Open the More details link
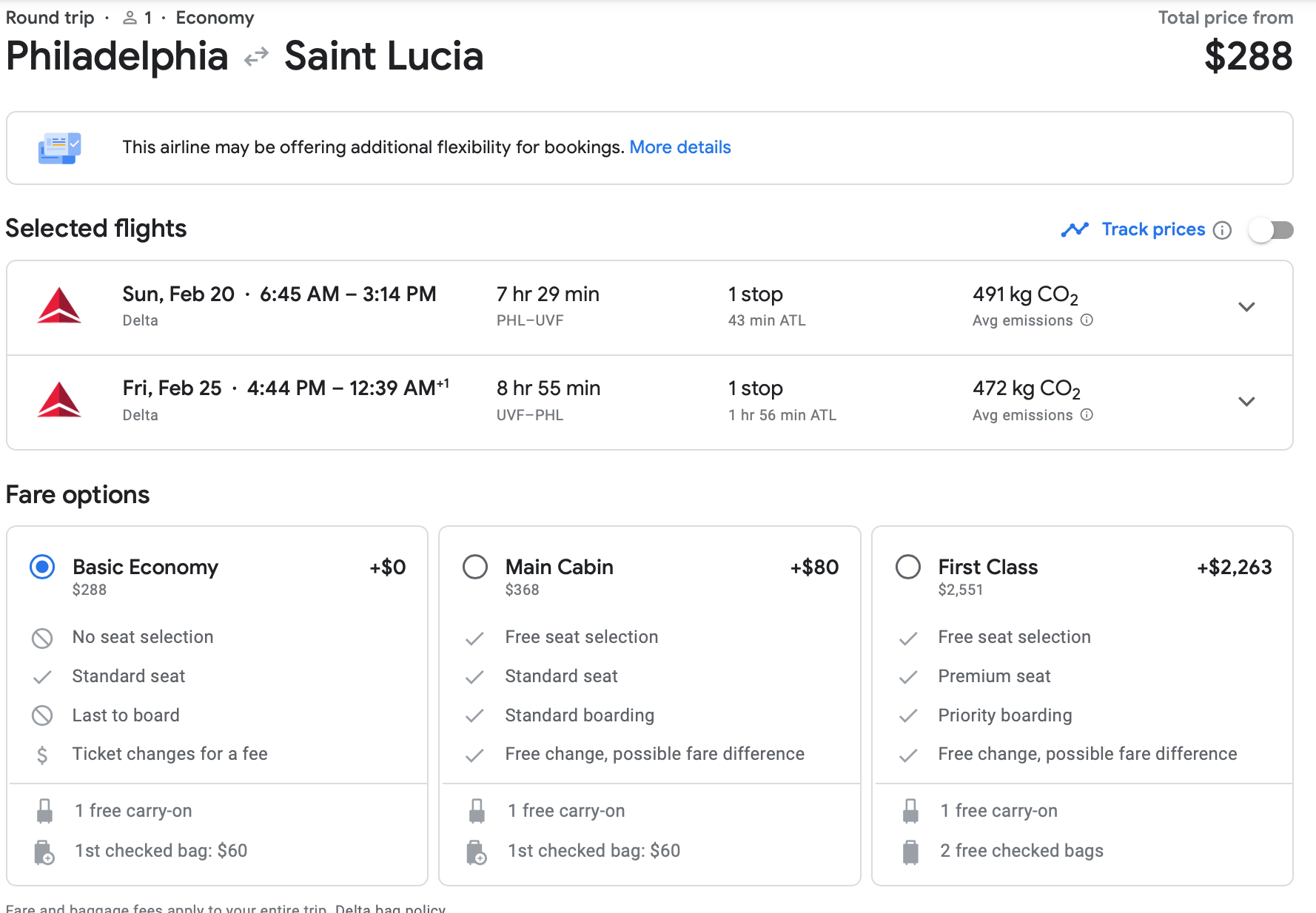This screenshot has height=913, width=1316. 679,147
